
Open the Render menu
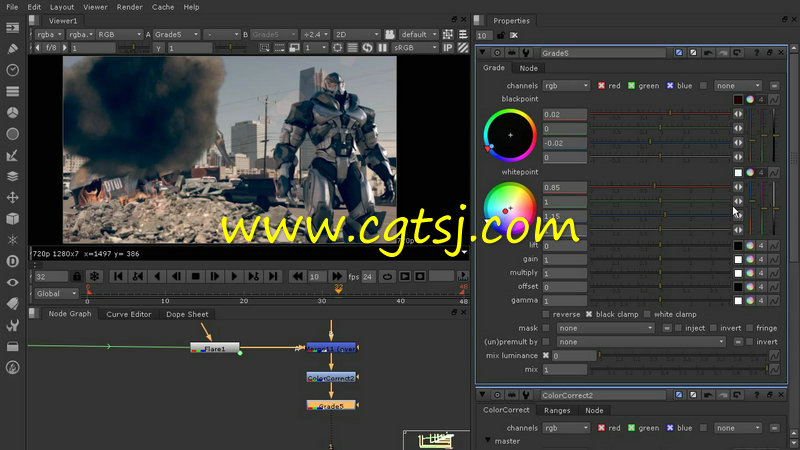pos(130,7)
